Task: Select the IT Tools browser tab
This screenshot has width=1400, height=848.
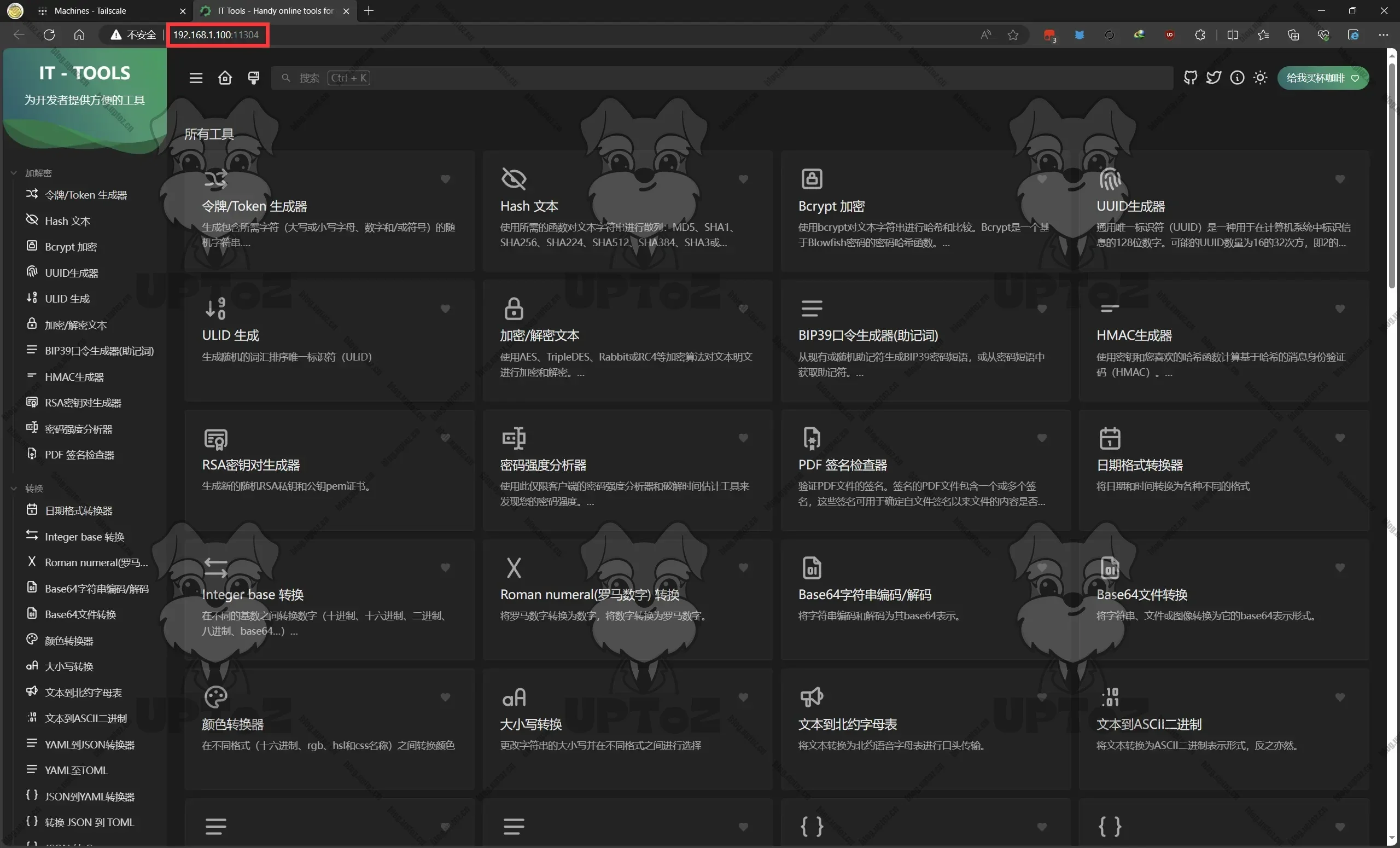Action: pyautogui.click(x=276, y=11)
